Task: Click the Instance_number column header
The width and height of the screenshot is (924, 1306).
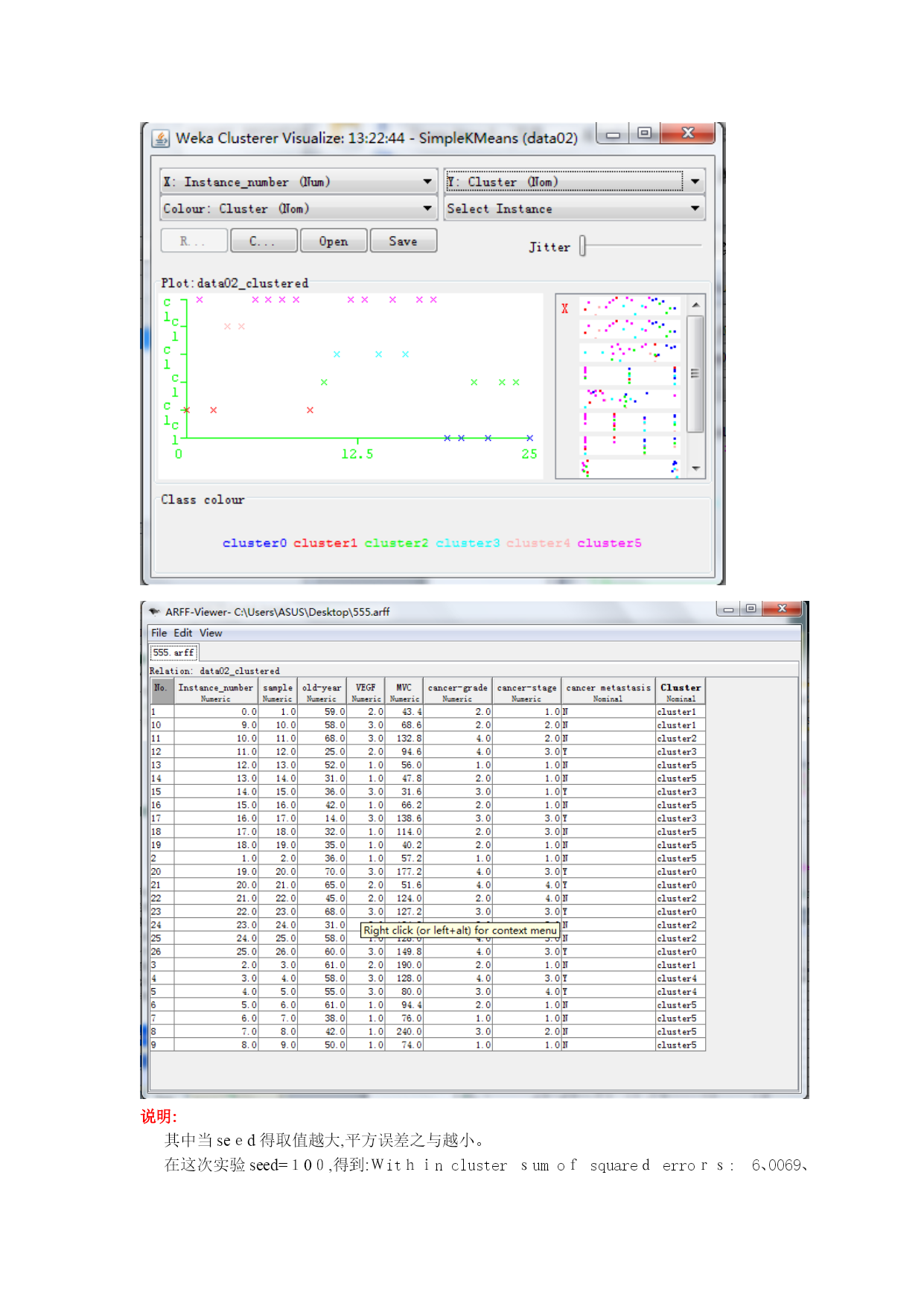Action: [216, 692]
